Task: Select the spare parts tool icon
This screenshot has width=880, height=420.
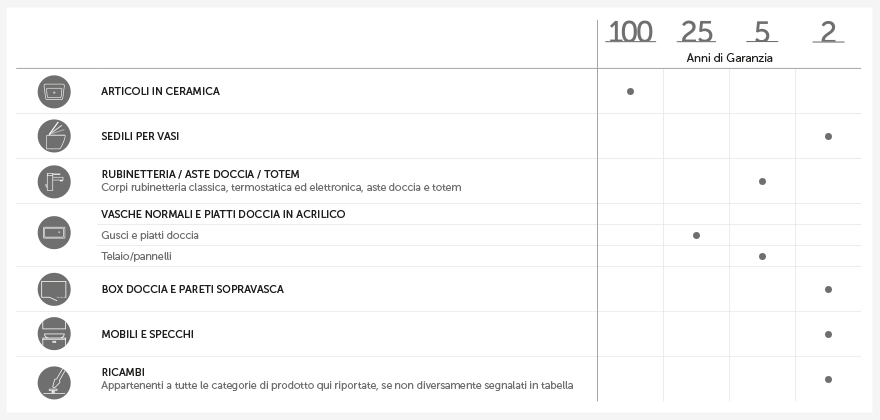Action: 54,382
